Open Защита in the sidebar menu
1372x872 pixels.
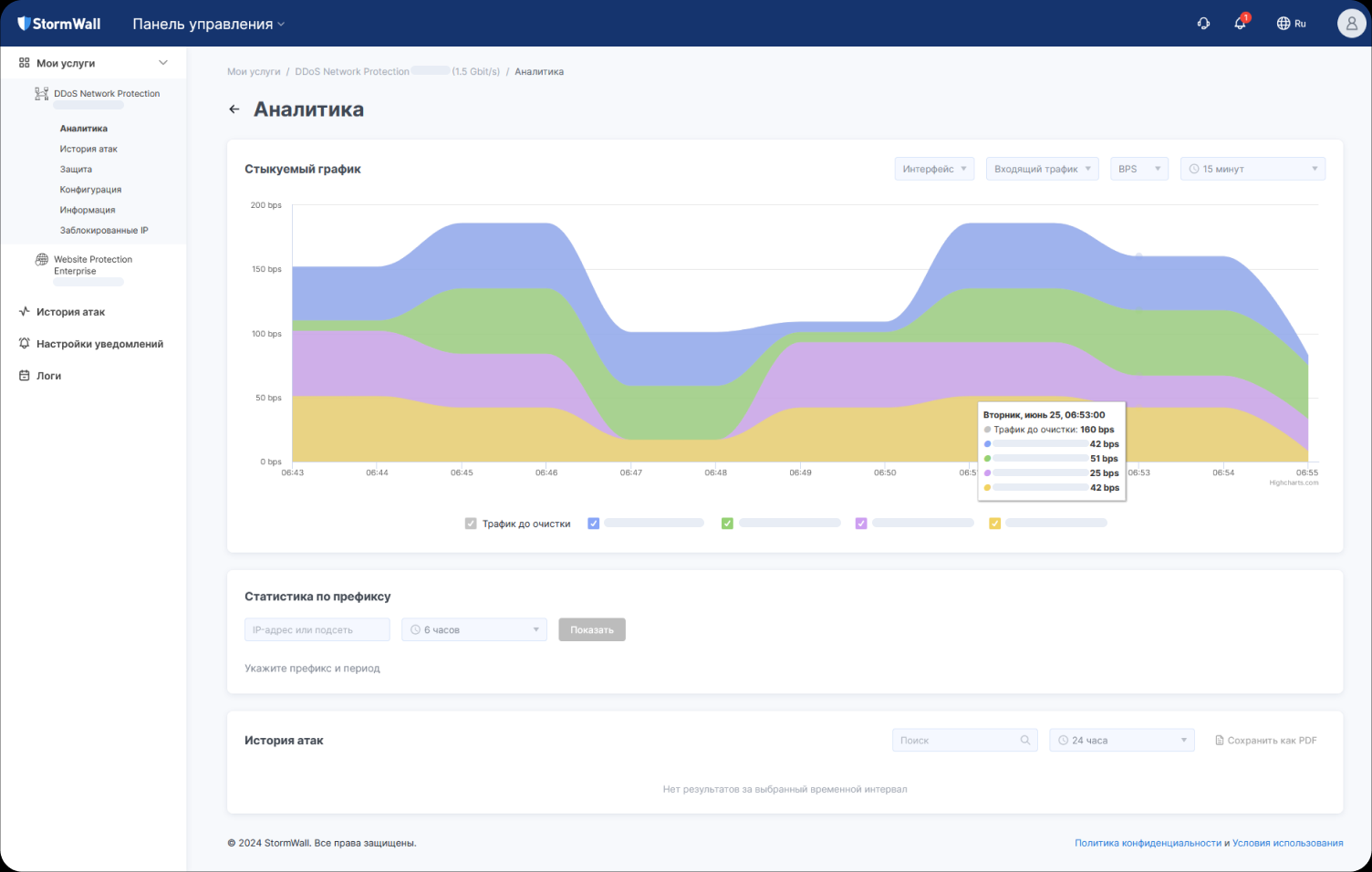[x=76, y=170]
